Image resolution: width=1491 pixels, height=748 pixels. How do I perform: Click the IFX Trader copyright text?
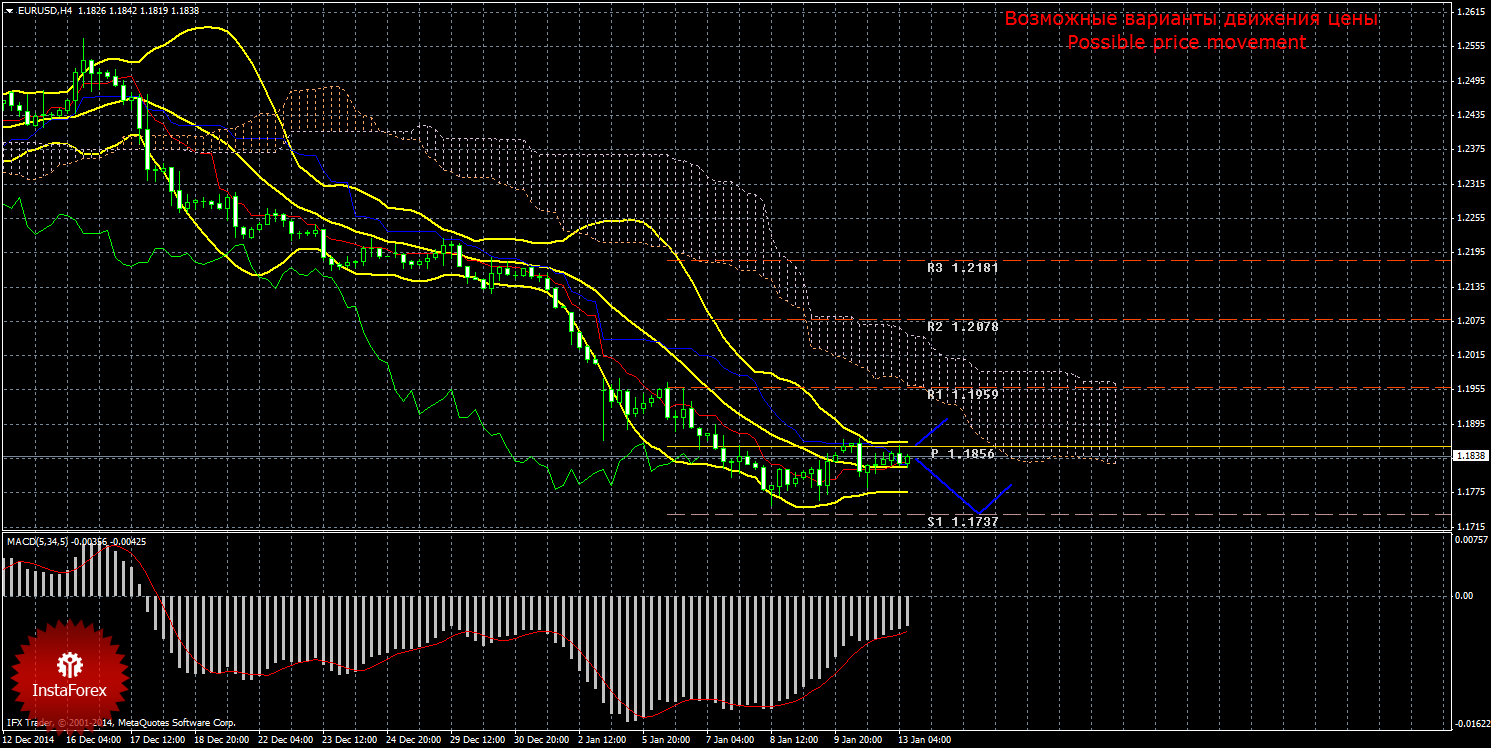120,722
